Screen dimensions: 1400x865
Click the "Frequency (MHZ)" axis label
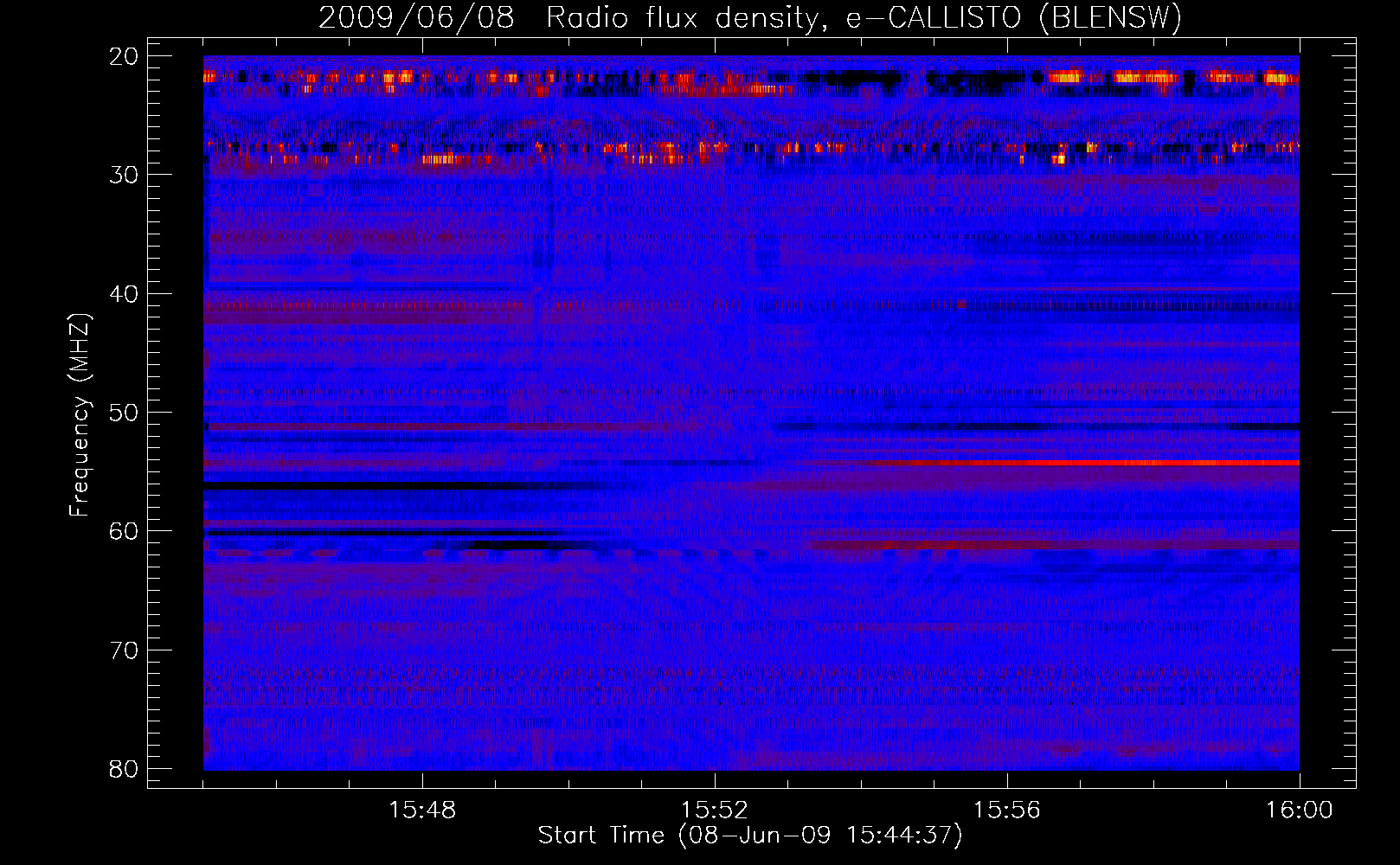(80, 415)
